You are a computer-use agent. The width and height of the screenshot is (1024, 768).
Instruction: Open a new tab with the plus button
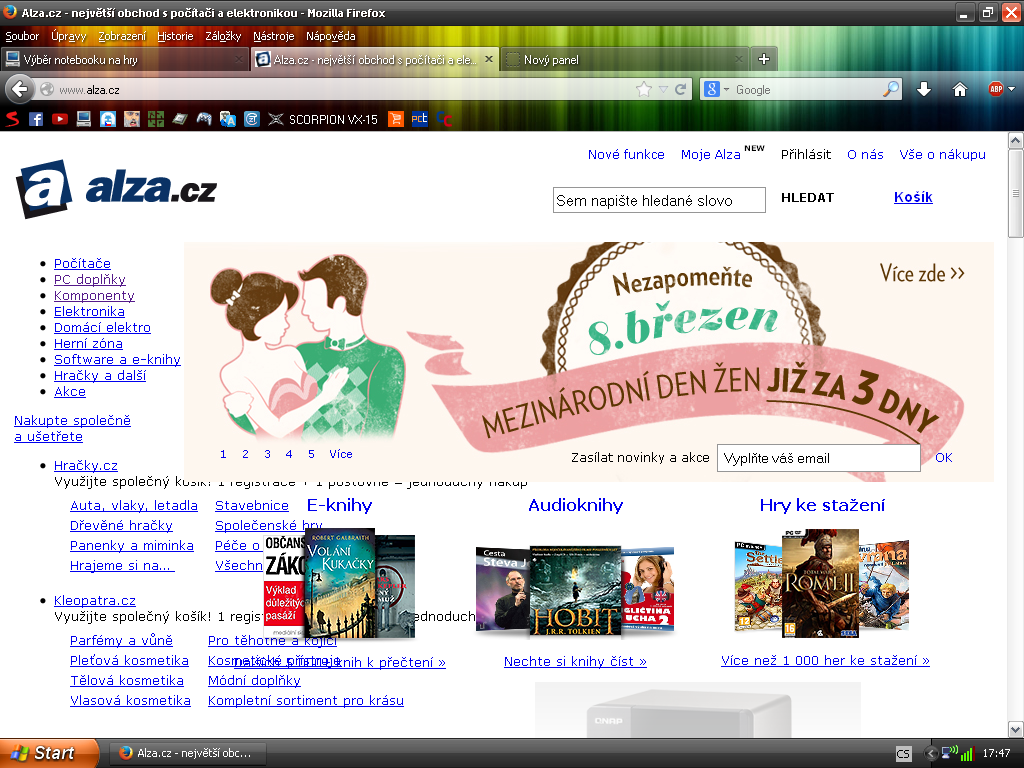[763, 59]
